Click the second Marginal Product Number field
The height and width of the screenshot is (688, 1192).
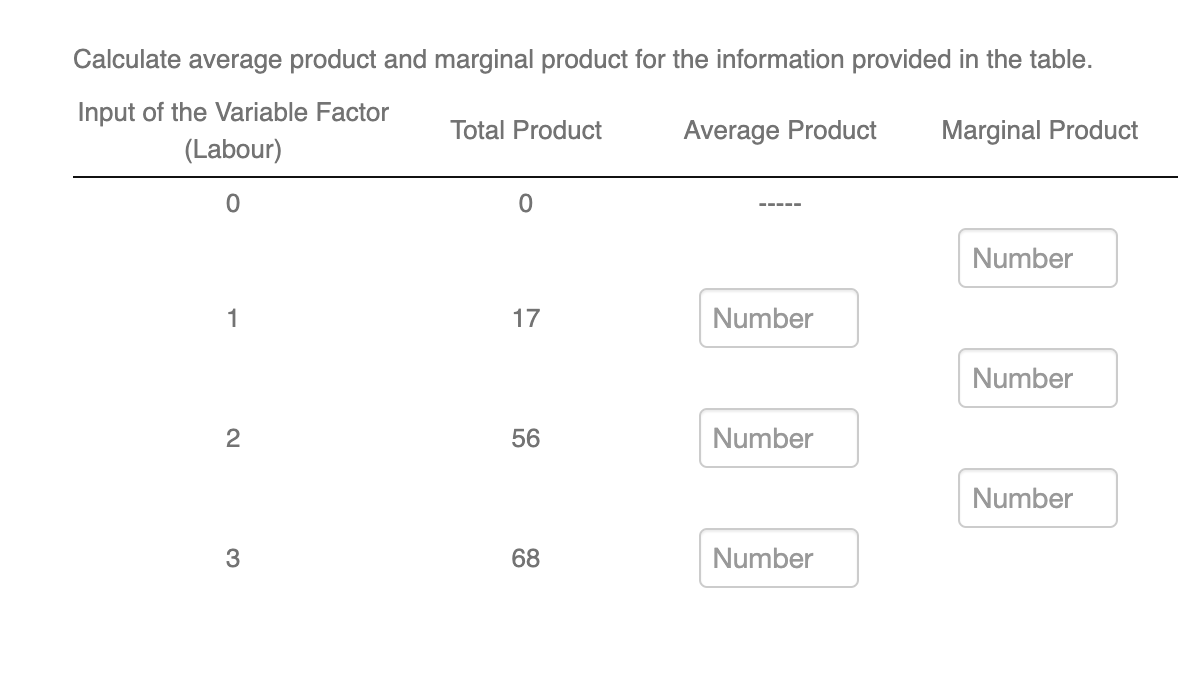(1037, 378)
